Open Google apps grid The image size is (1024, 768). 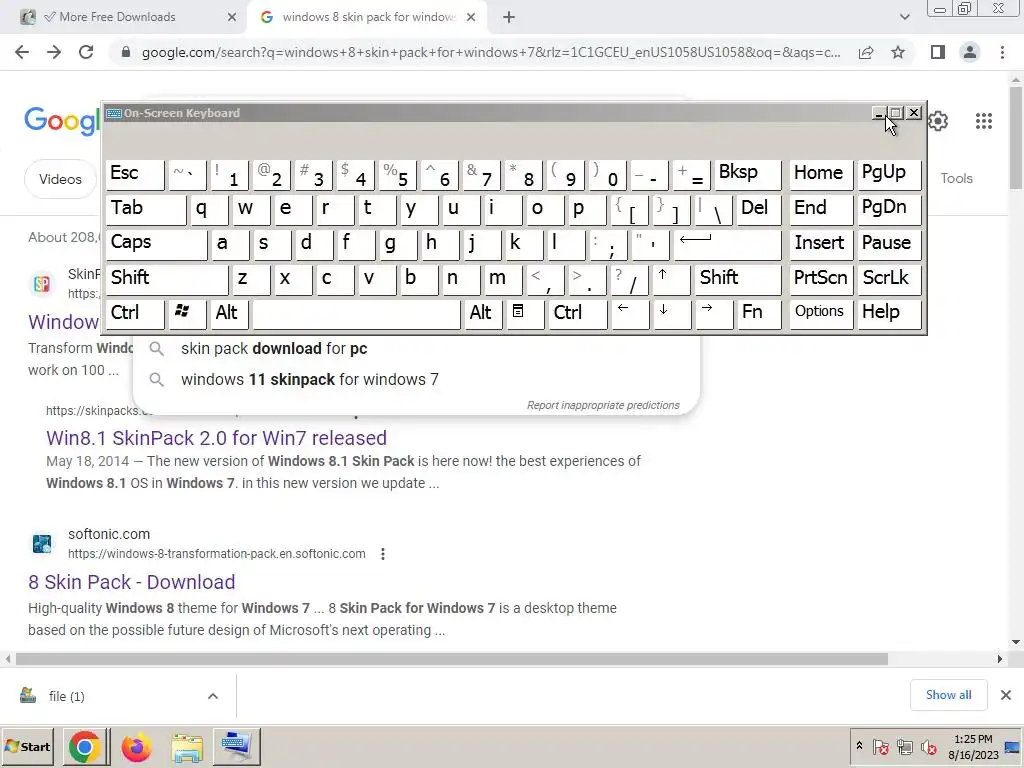click(x=984, y=121)
